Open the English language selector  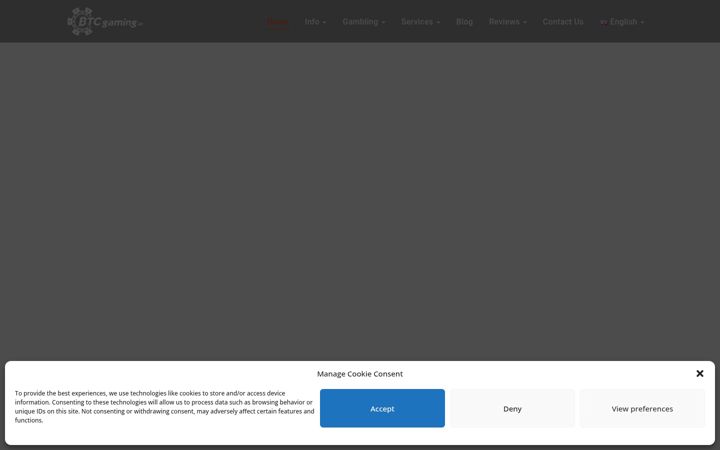[622, 22]
